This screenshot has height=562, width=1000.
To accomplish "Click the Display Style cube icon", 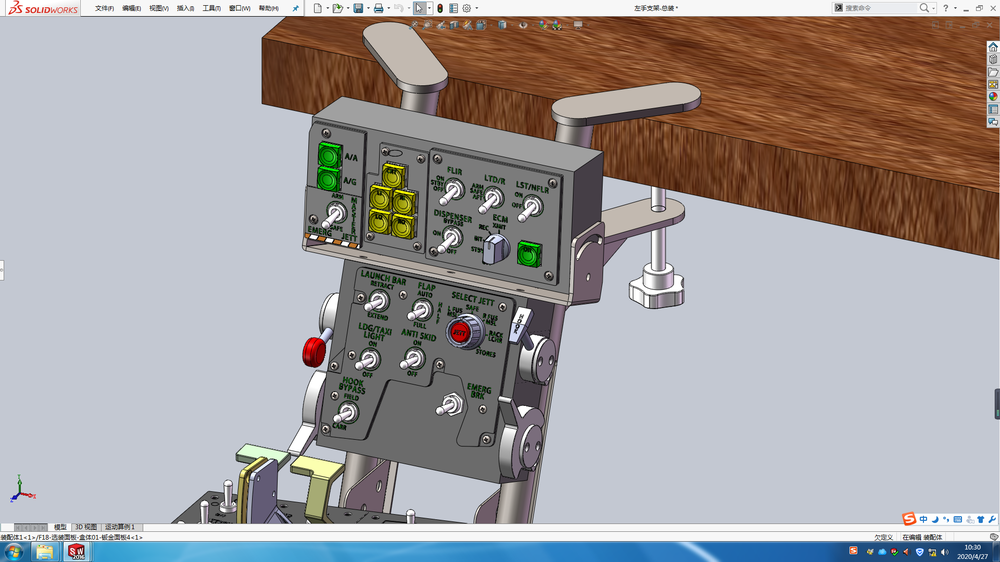I will click(503, 25).
